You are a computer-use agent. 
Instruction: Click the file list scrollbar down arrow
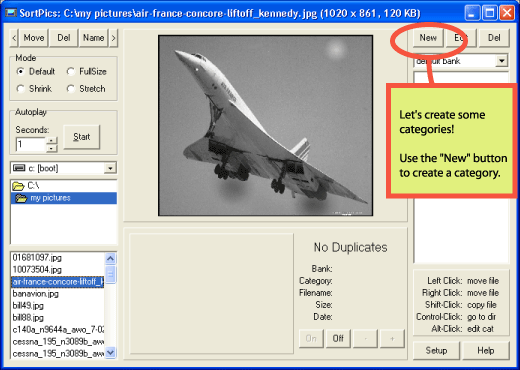110,352
